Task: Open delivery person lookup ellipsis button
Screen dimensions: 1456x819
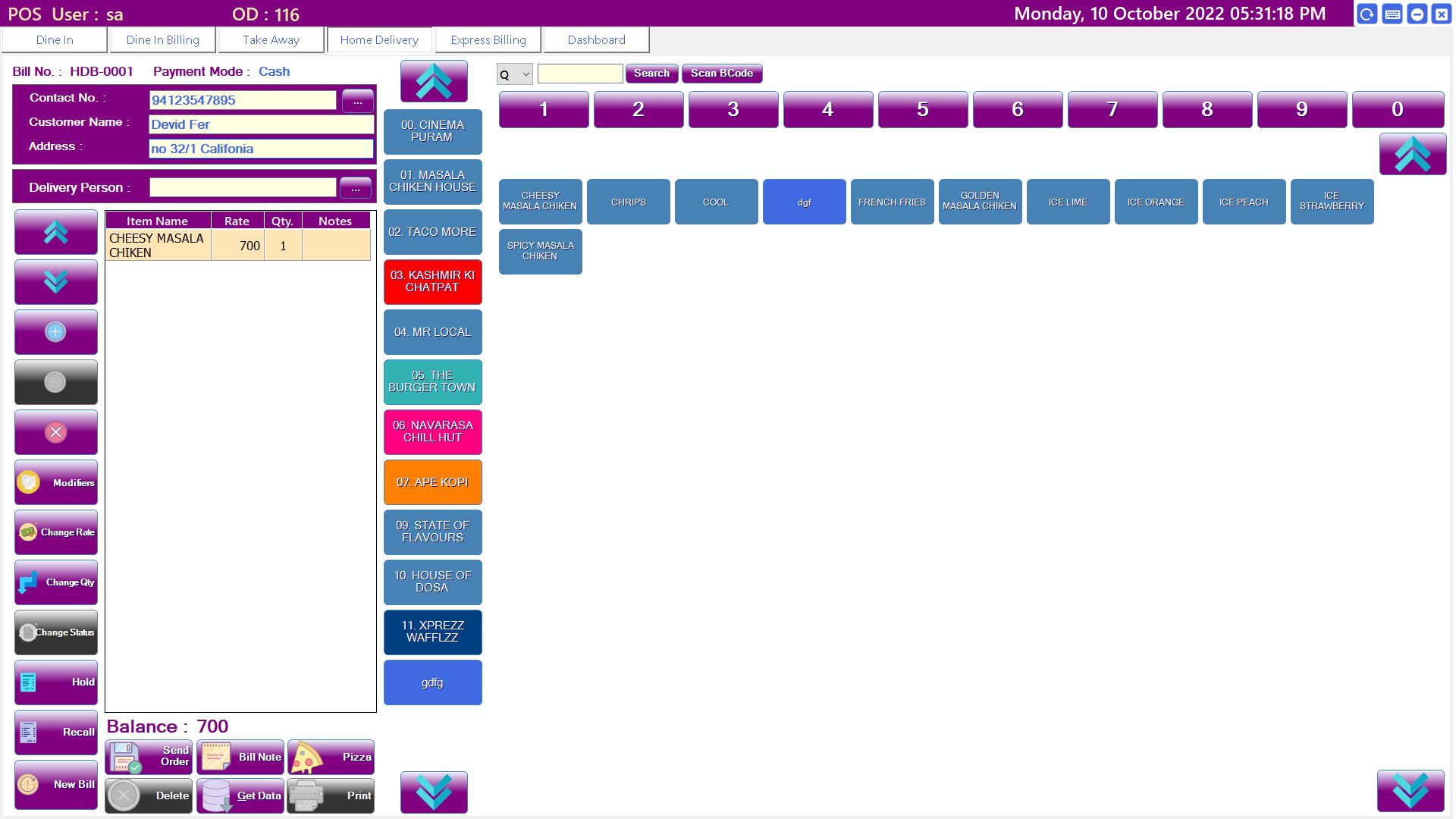Action: pyautogui.click(x=355, y=188)
